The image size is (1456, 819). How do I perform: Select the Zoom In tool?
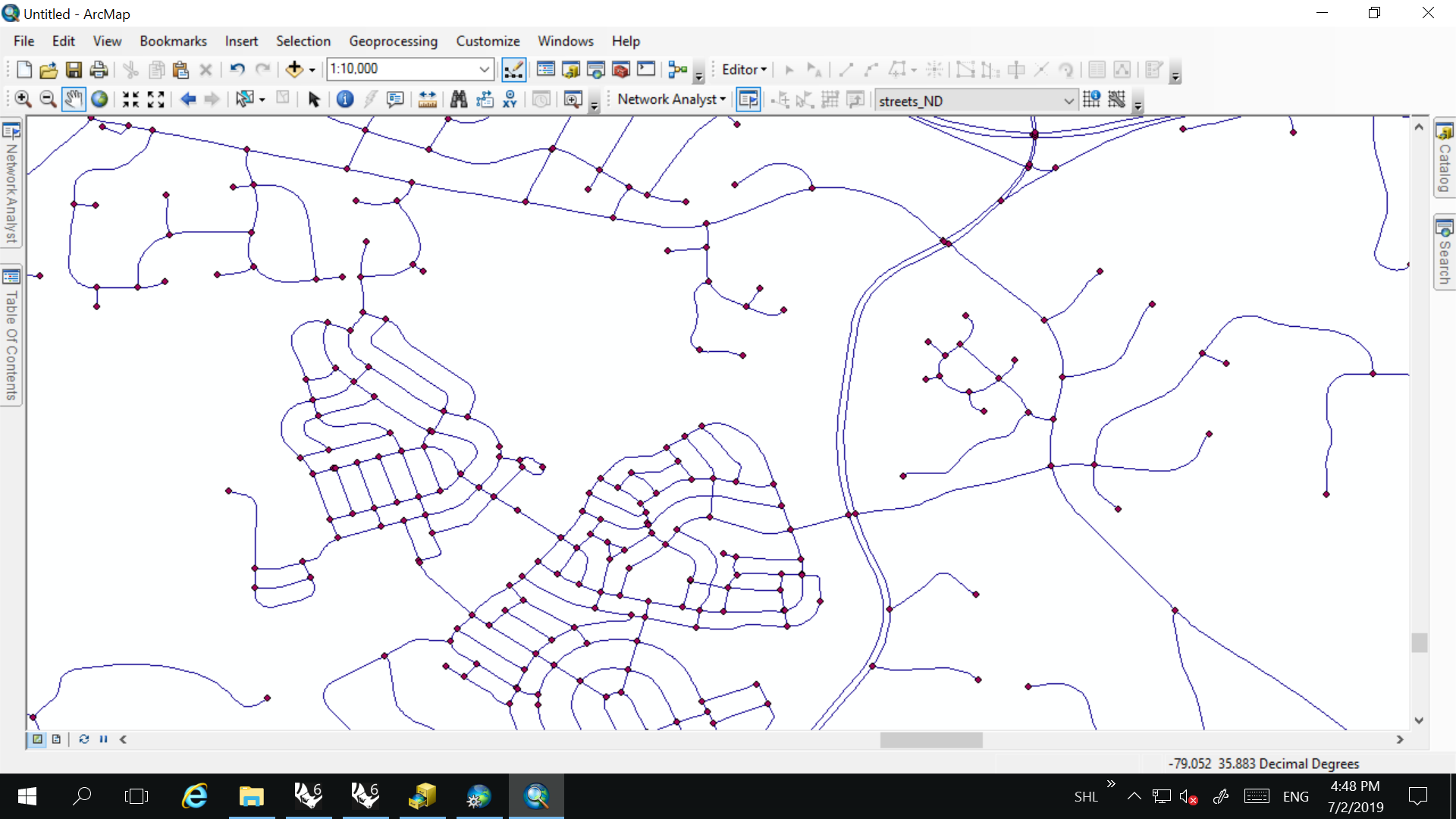[23, 99]
